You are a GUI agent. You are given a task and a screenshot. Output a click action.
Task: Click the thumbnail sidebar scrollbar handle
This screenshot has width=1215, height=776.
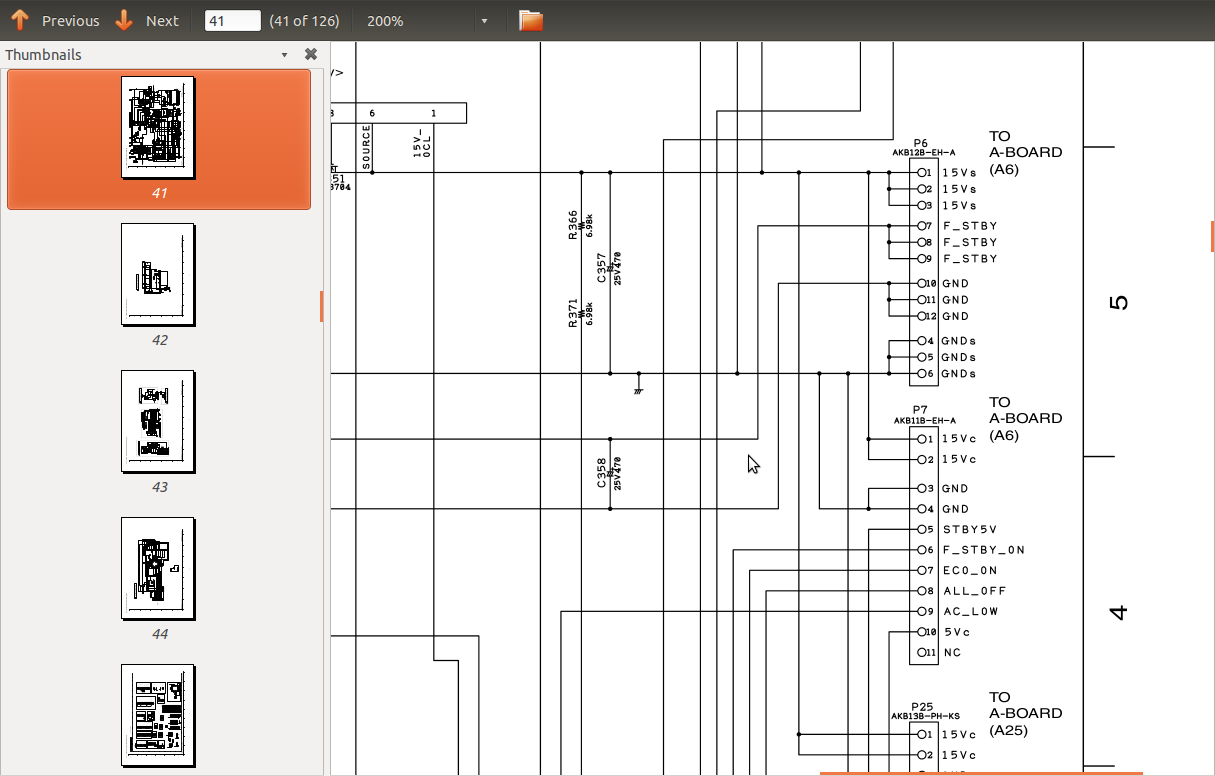point(321,306)
